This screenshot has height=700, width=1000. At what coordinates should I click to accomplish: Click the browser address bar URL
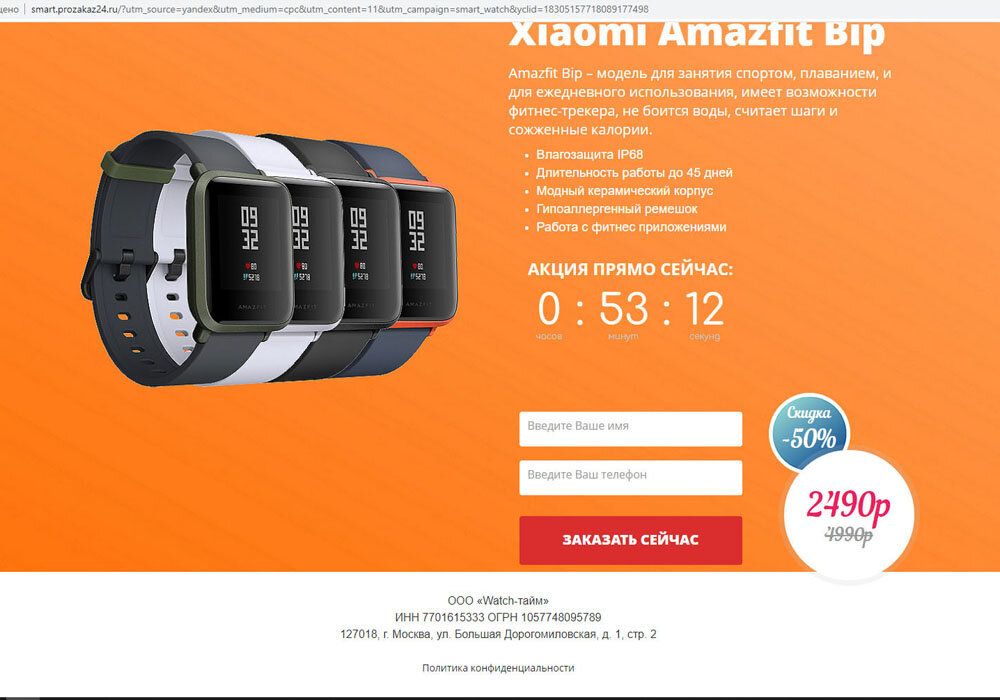click(340, 9)
